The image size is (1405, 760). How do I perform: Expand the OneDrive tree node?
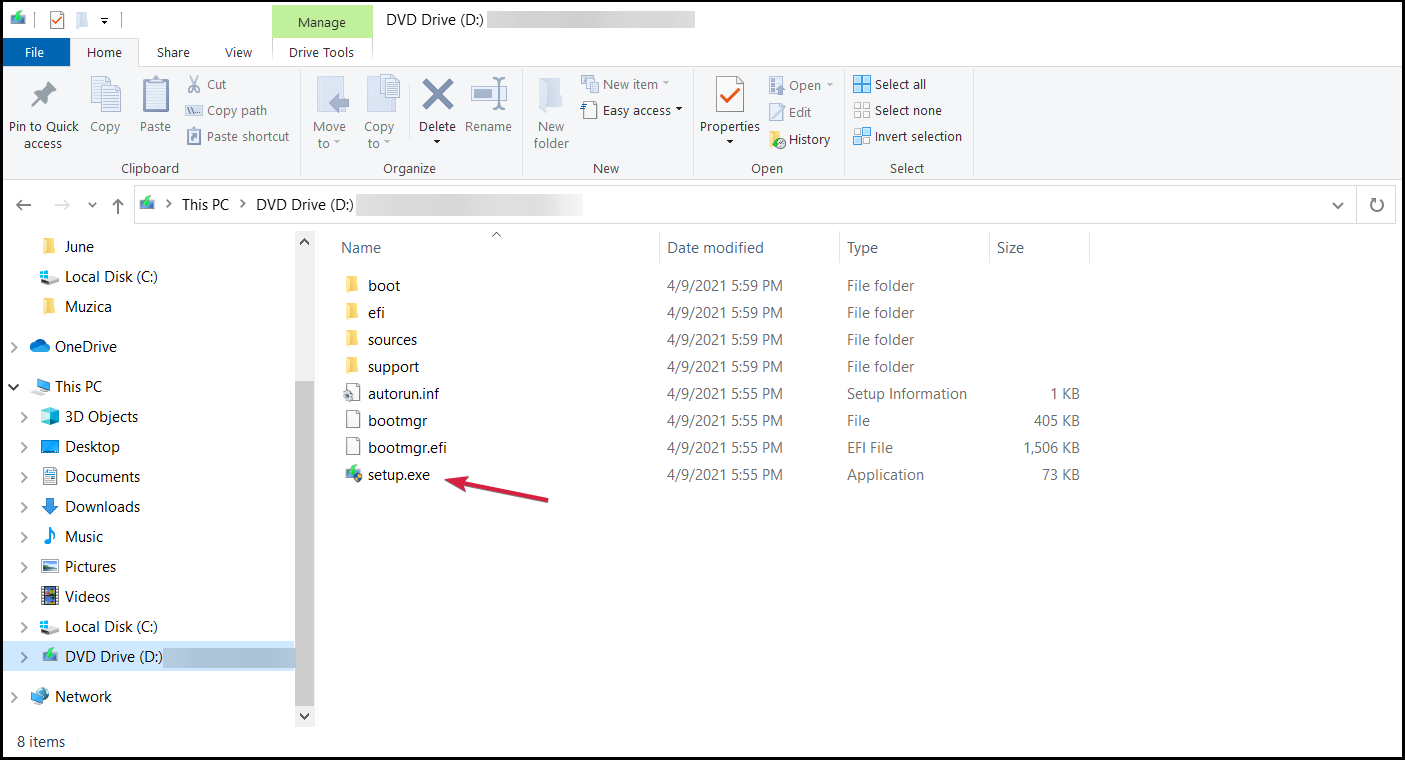14,347
